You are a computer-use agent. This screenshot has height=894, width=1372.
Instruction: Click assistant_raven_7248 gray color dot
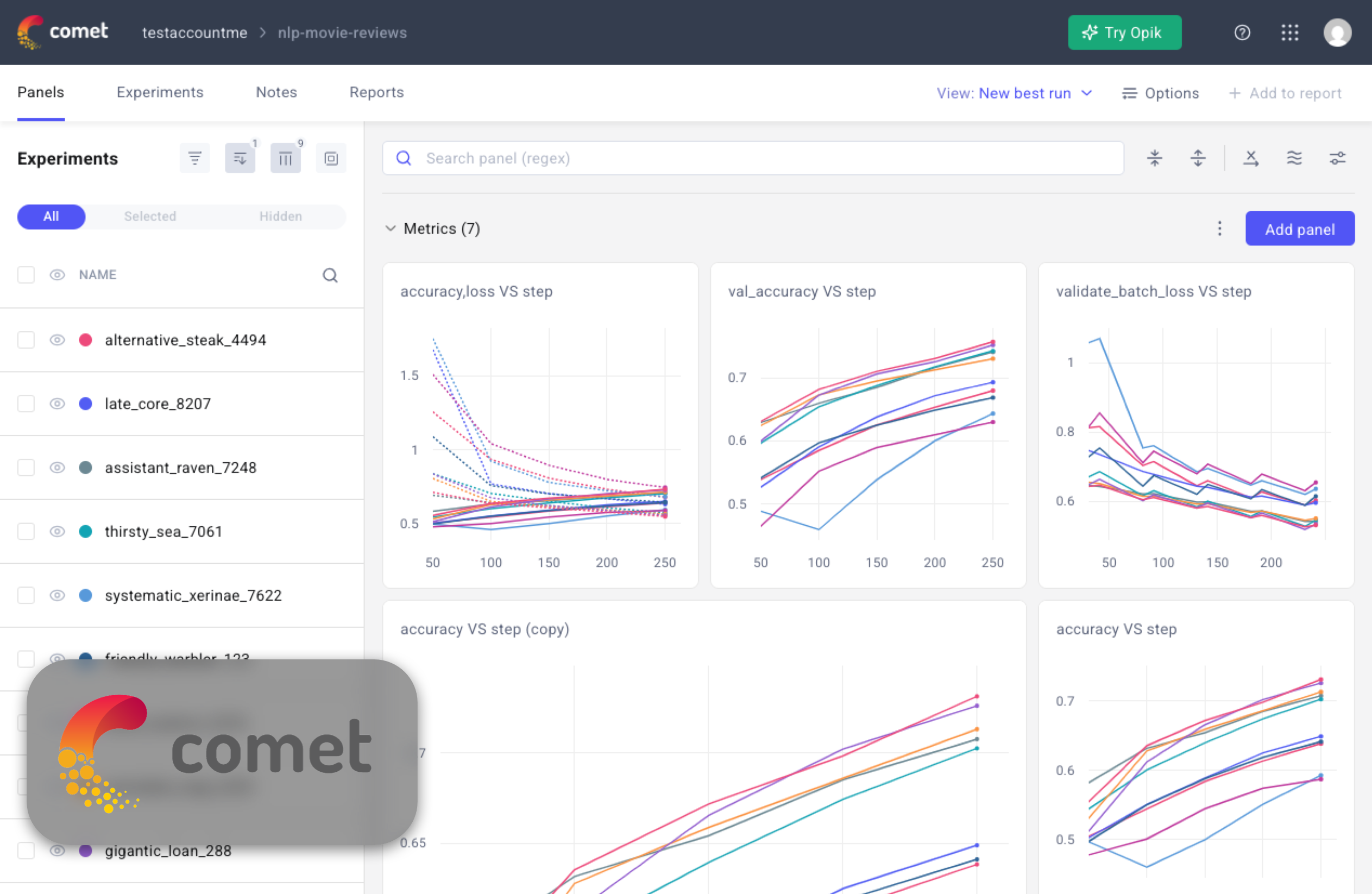tap(85, 468)
